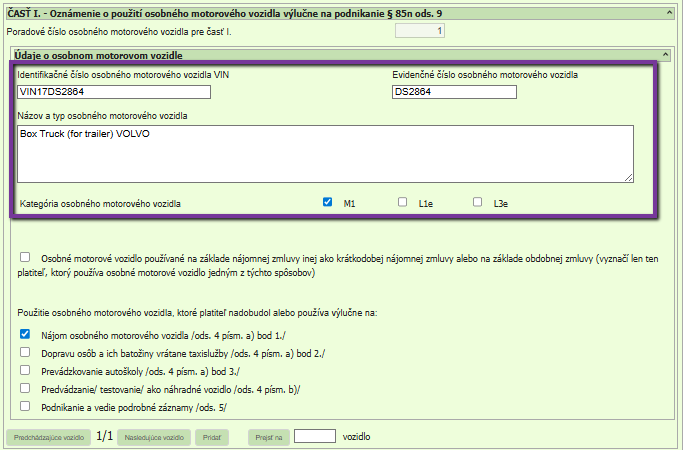Click the Názov a typ vehicle textarea
This screenshot has width=684, height=450.
click(325, 154)
